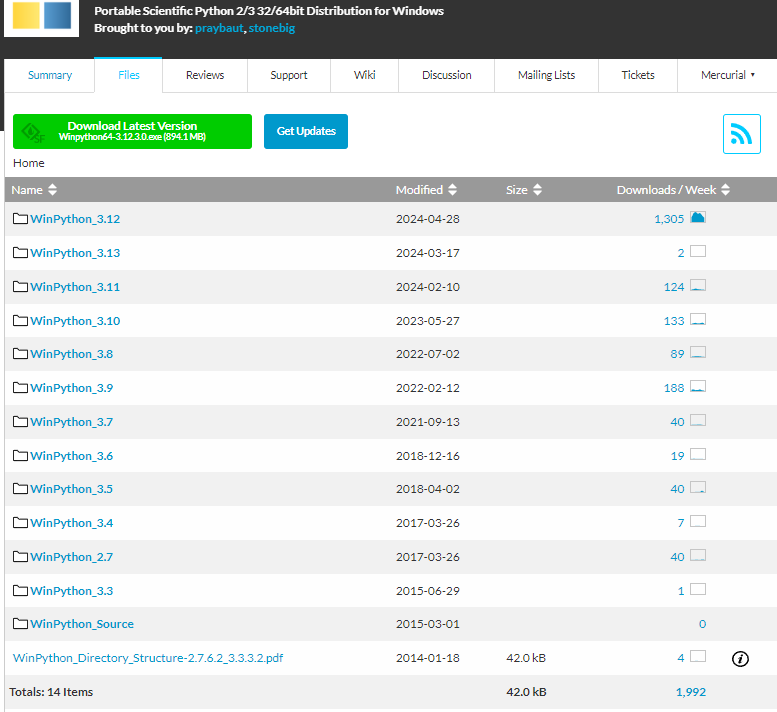This screenshot has height=712, width=777.
Task: Click the Home breadcrumb
Action: 29,163
